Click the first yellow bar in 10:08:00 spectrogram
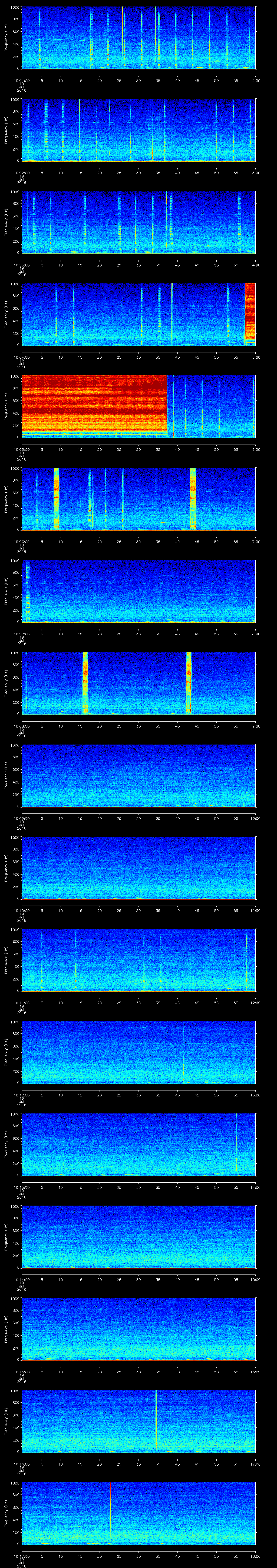Screen dimensions: 277x1568 click(x=85, y=682)
